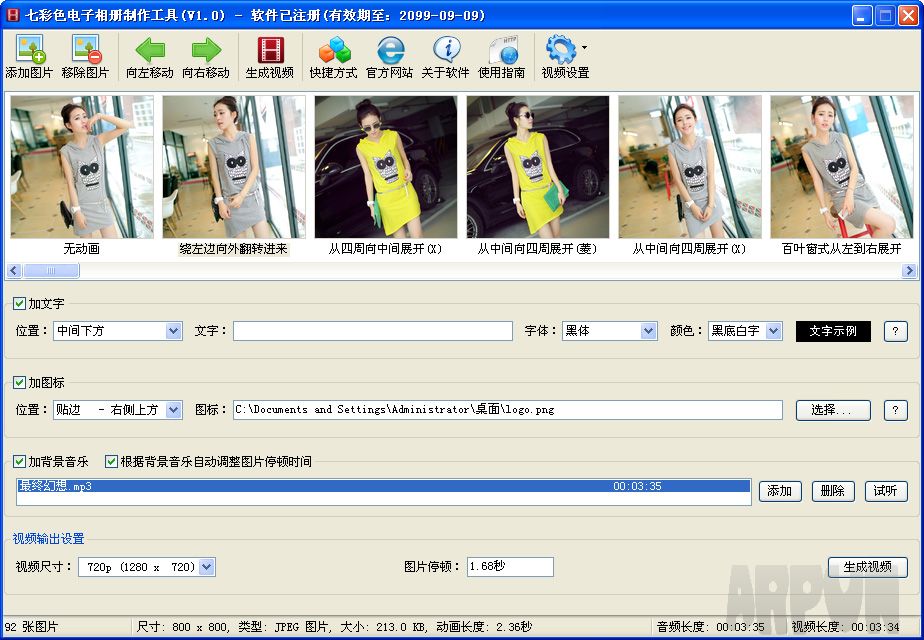Click 视频长度: 00:03:34 status text
The image size is (924, 640).
click(x=846, y=627)
